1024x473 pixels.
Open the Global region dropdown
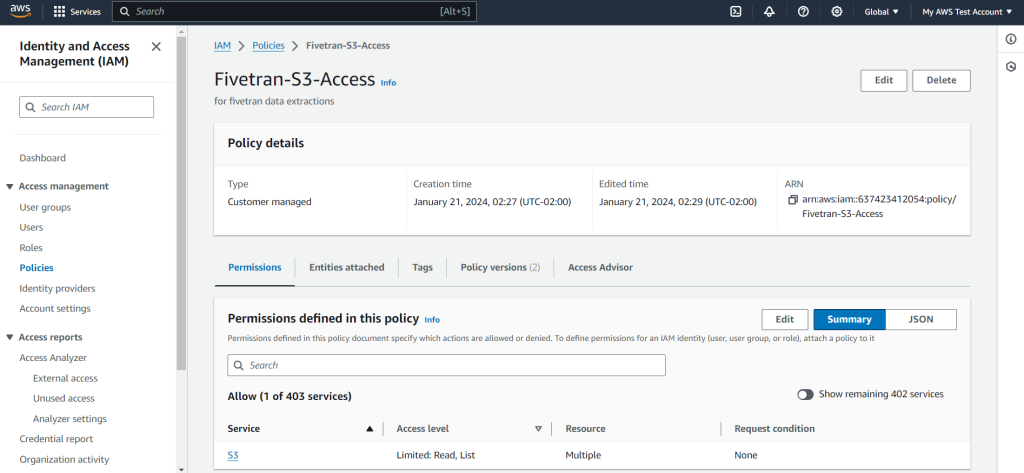click(881, 12)
